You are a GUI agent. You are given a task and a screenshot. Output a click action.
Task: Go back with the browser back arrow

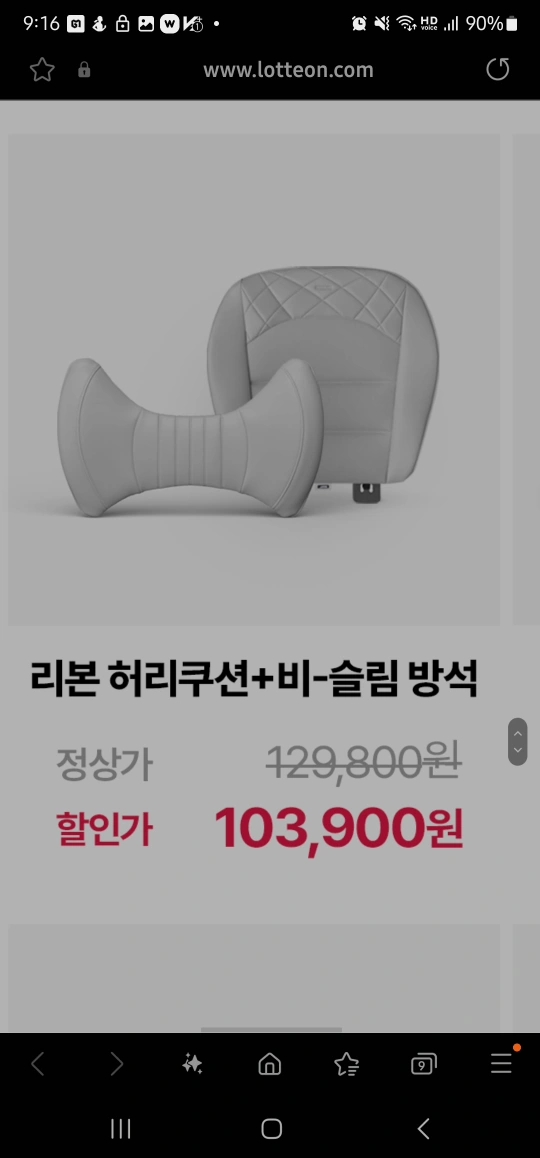pyautogui.click(x=38, y=1064)
